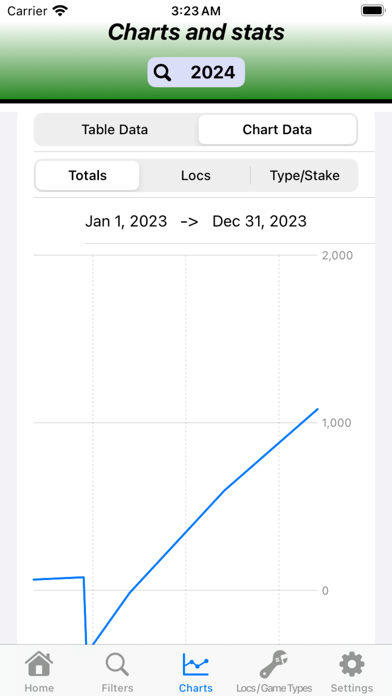Tap the chart's 2,000 axis label
The image size is (392, 696).
point(337,255)
